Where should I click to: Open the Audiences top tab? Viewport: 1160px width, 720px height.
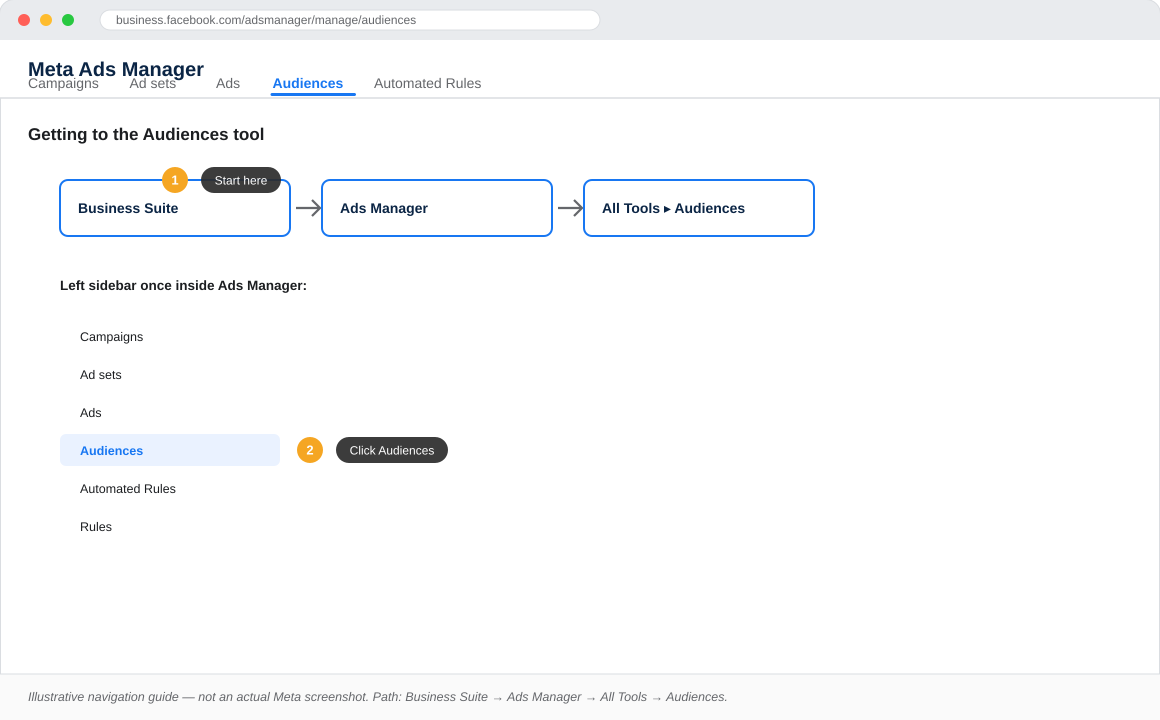tap(308, 84)
